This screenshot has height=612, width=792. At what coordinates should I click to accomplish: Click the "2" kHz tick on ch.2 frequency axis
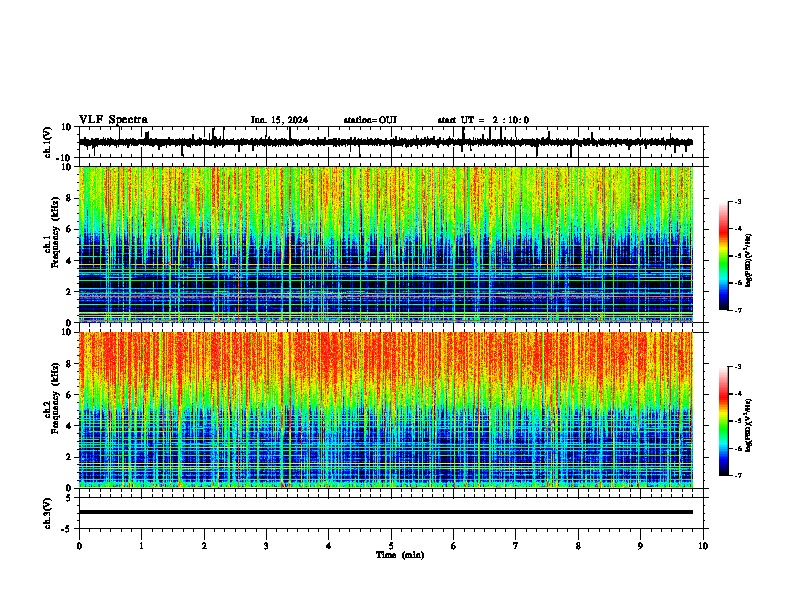(x=69, y=457)
